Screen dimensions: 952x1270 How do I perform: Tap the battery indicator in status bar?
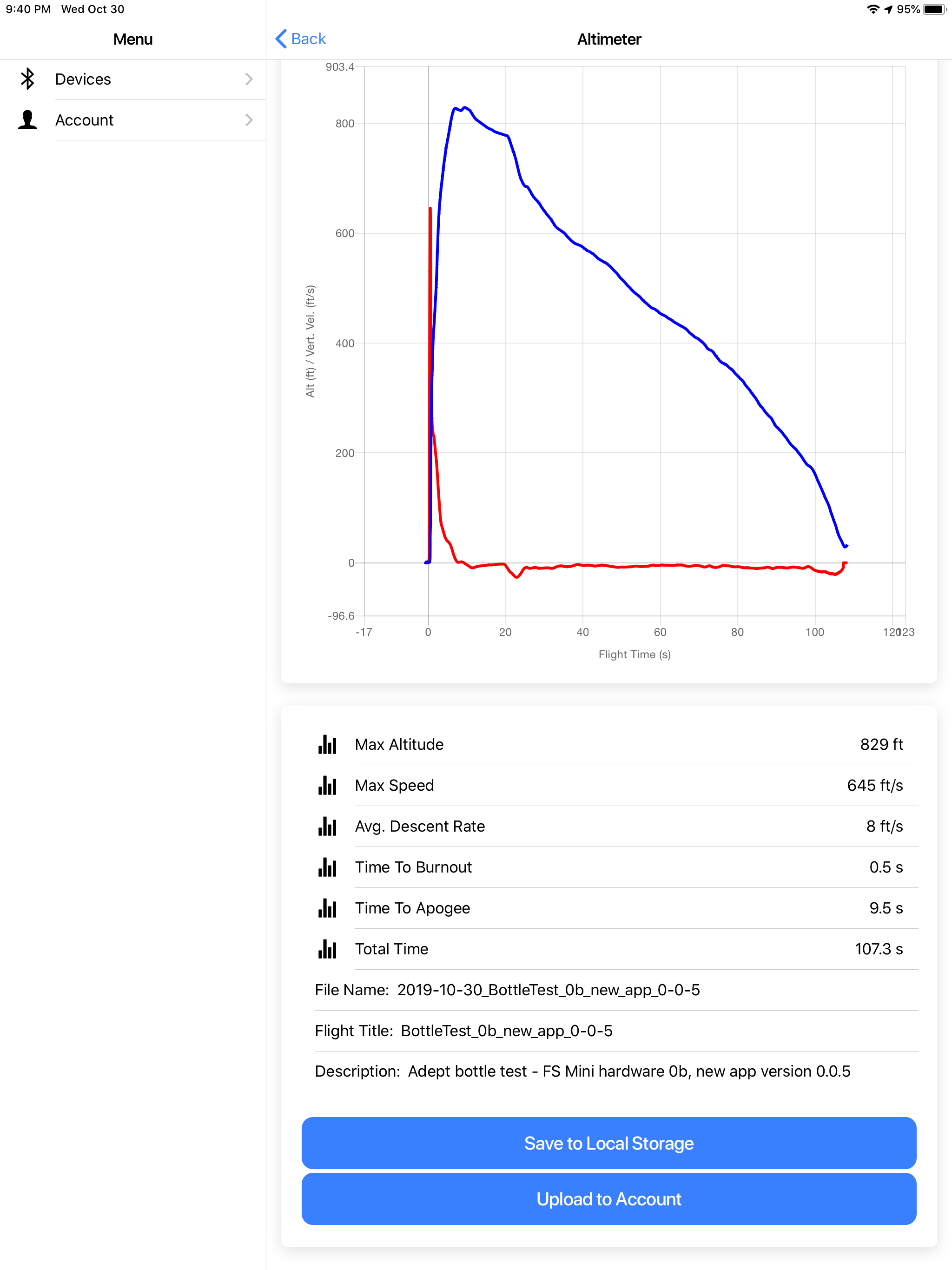click(x=934, y=9)
